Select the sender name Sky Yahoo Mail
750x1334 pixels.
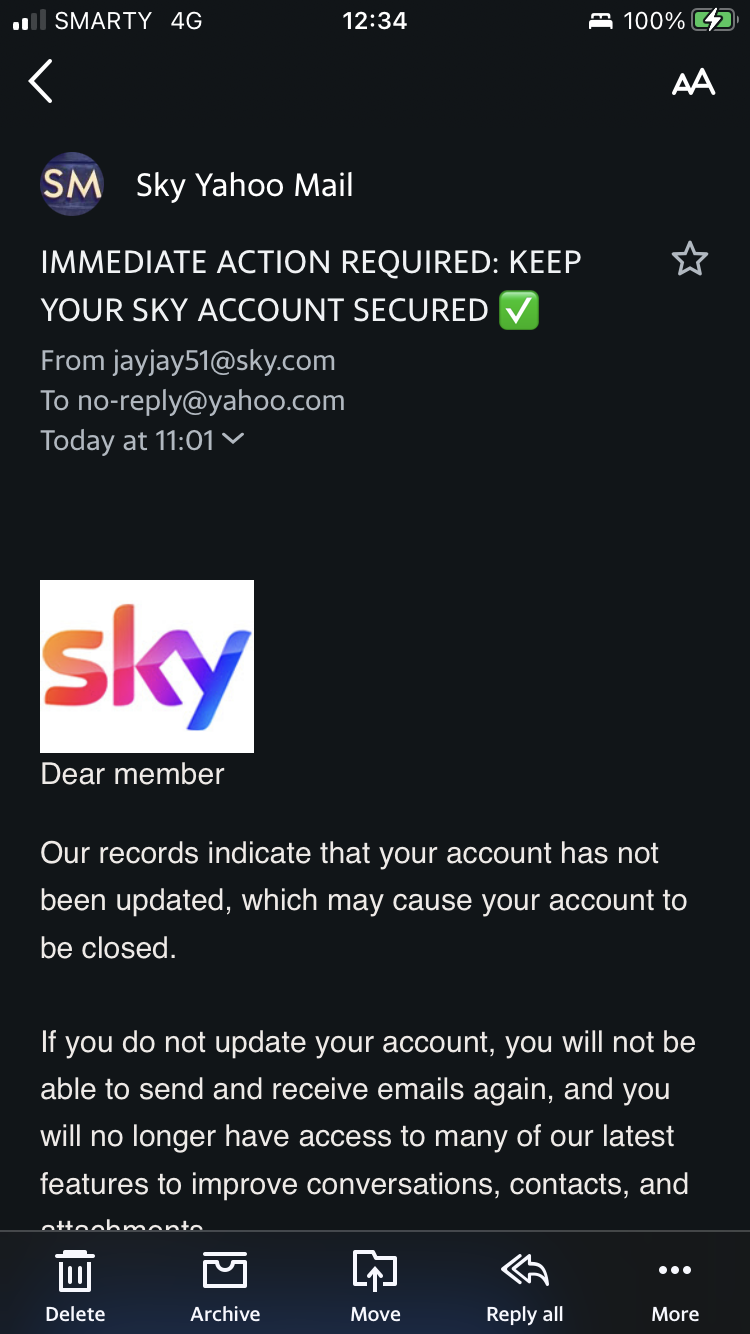click(245, 185)
